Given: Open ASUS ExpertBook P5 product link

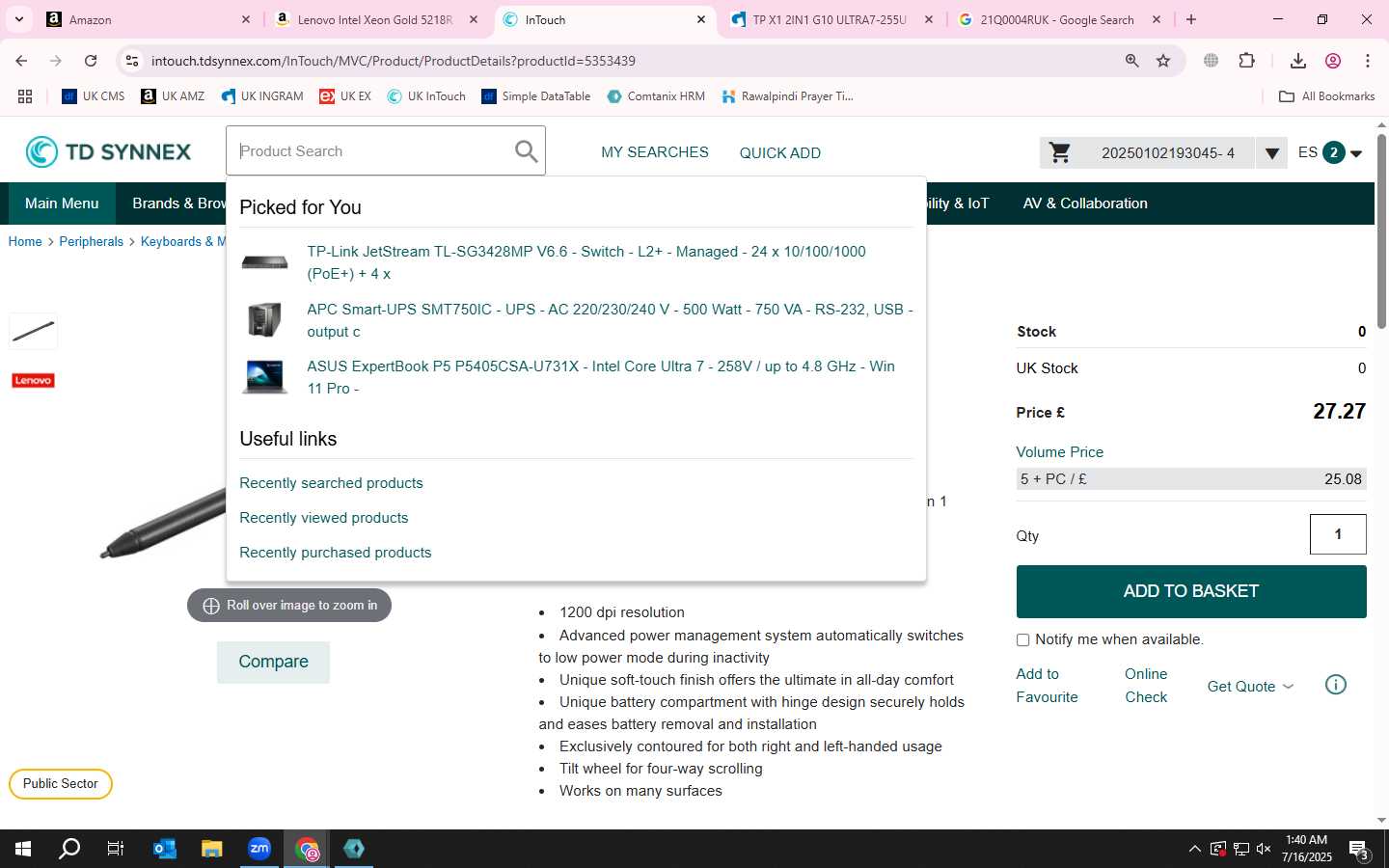Looking at the screenshot, I should [x=601, y=377].
